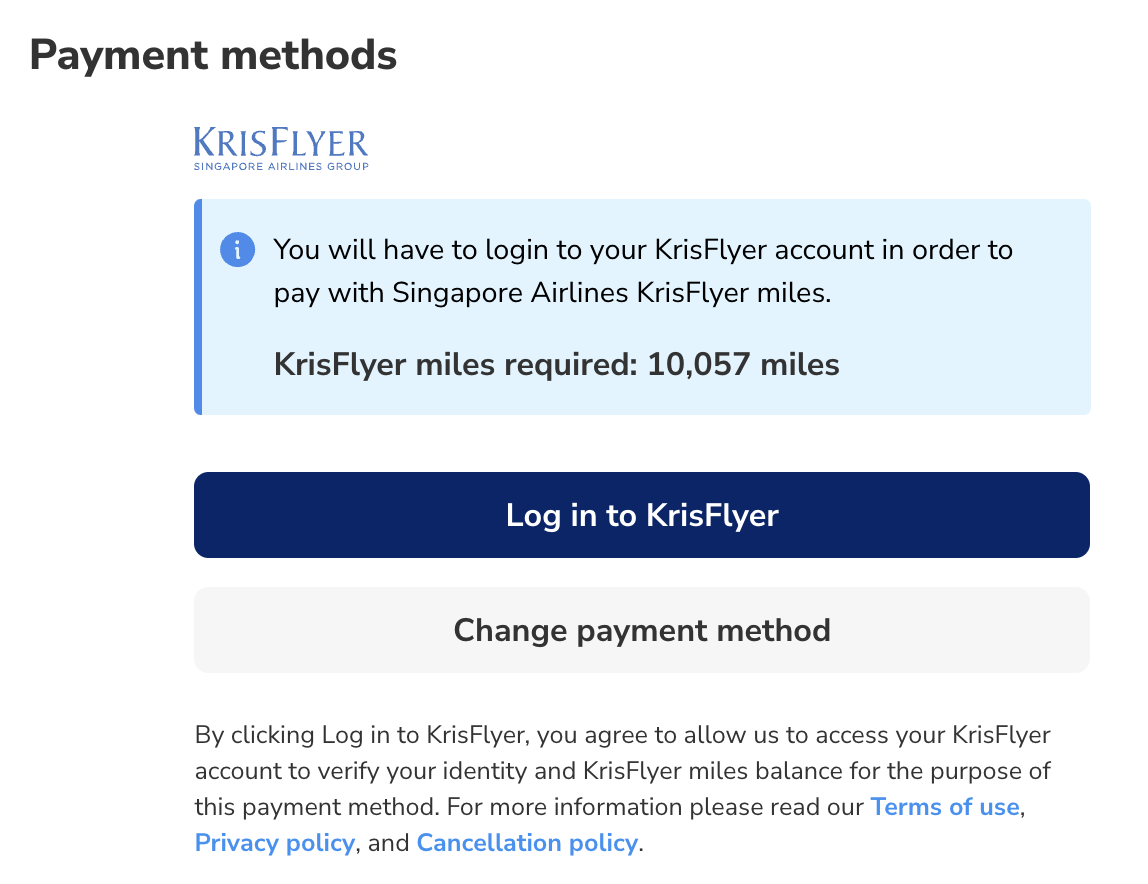The image size is (1148, 884).
Task: Click the 'You will have to login' notice line
Action: [643, 249]
